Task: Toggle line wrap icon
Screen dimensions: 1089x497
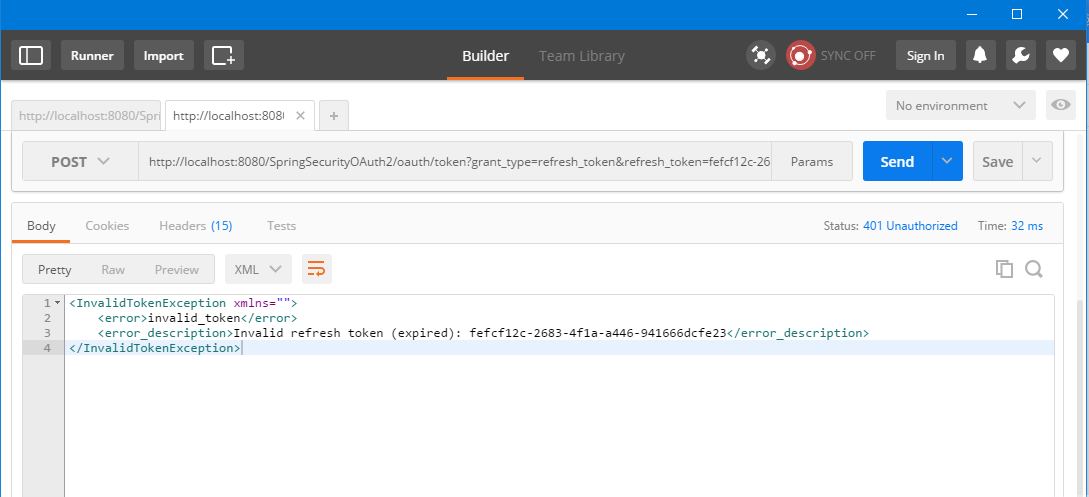Action: coord(317,269)
